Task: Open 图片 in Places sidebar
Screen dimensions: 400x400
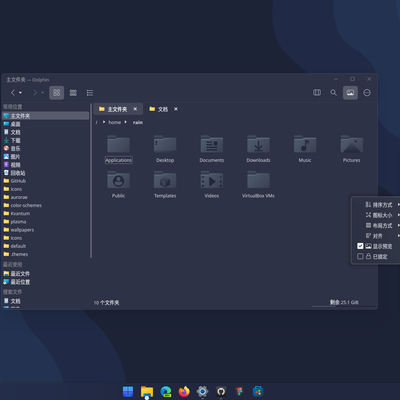Action: pos(46,157)
